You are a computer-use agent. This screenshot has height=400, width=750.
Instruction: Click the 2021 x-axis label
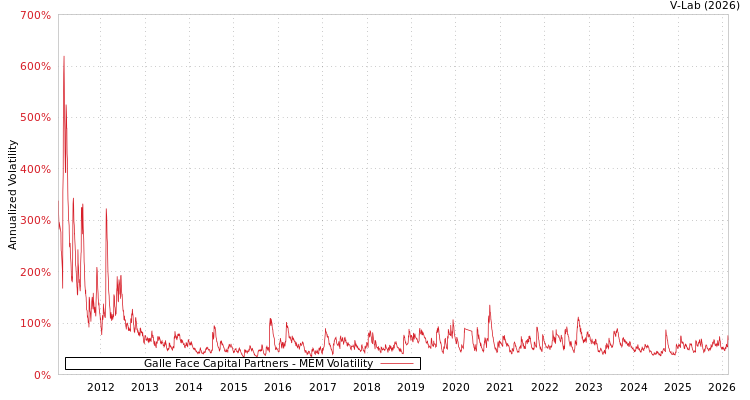[500, 387]
